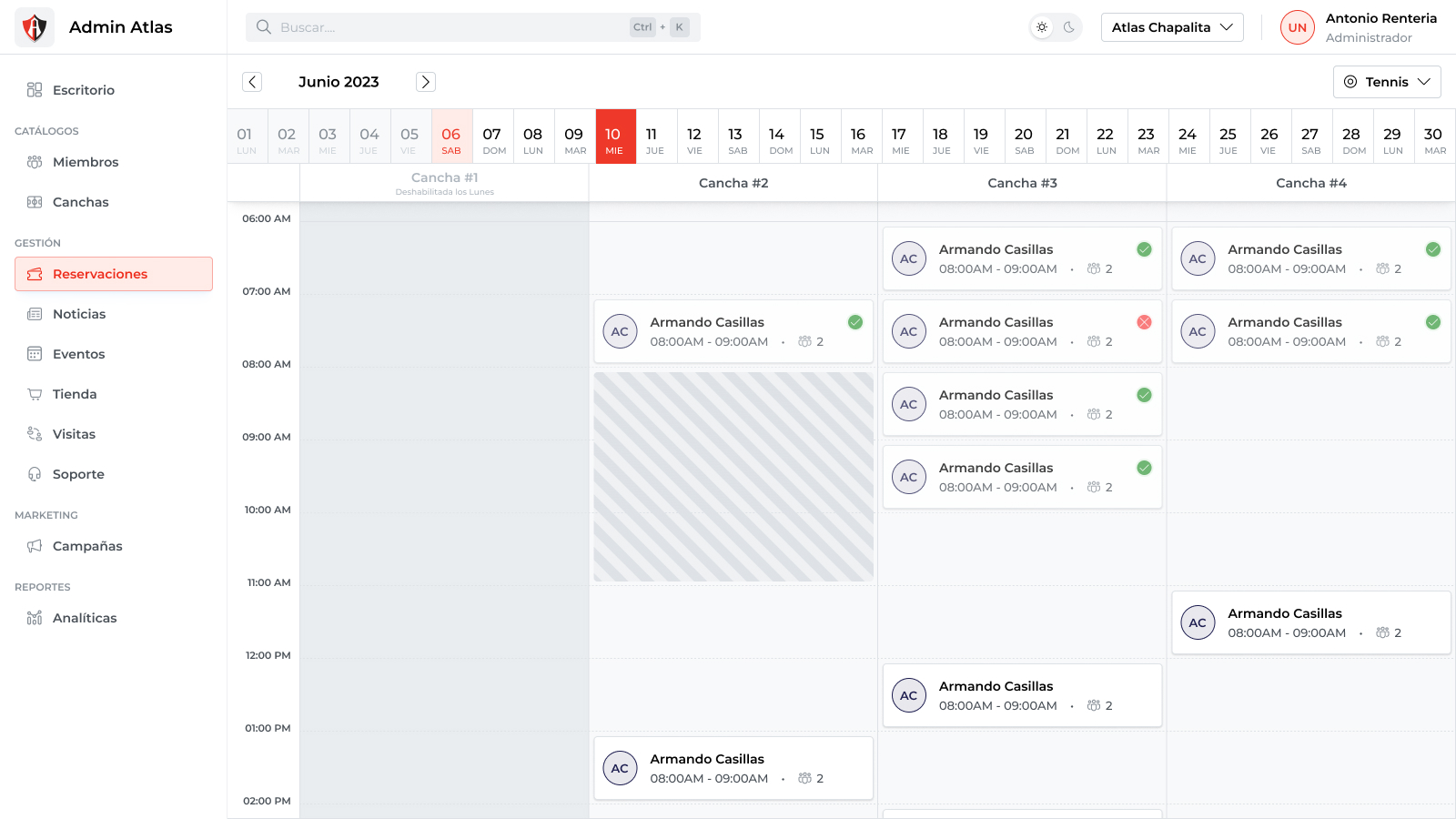Click the striped blocked slot in Cancha #2
1456x819 pixels.
733,477
